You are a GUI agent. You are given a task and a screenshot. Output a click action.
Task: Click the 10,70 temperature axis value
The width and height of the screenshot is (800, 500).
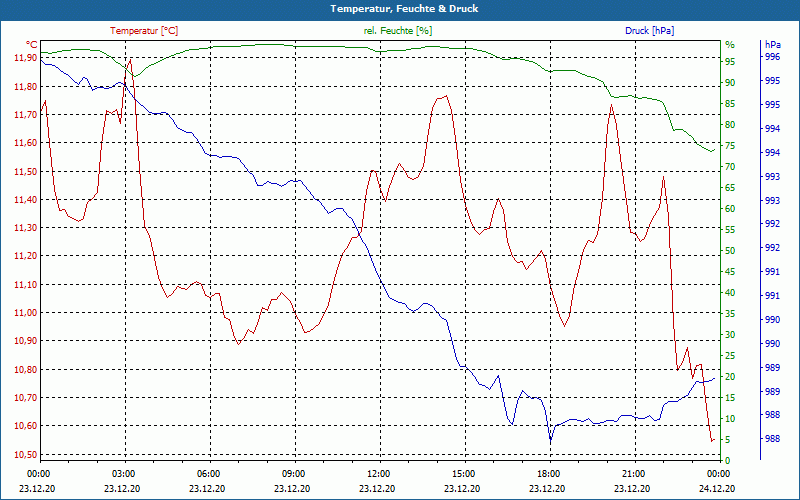click(x=26, y=397)
